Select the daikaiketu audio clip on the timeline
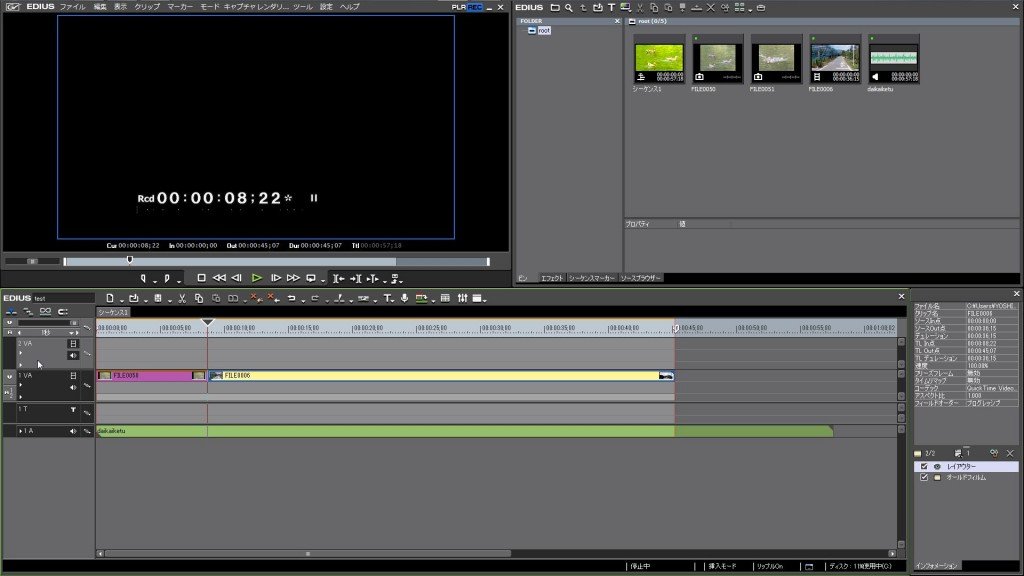The height and width of the screenshot is (576, 1024). (x=464, y=432)
